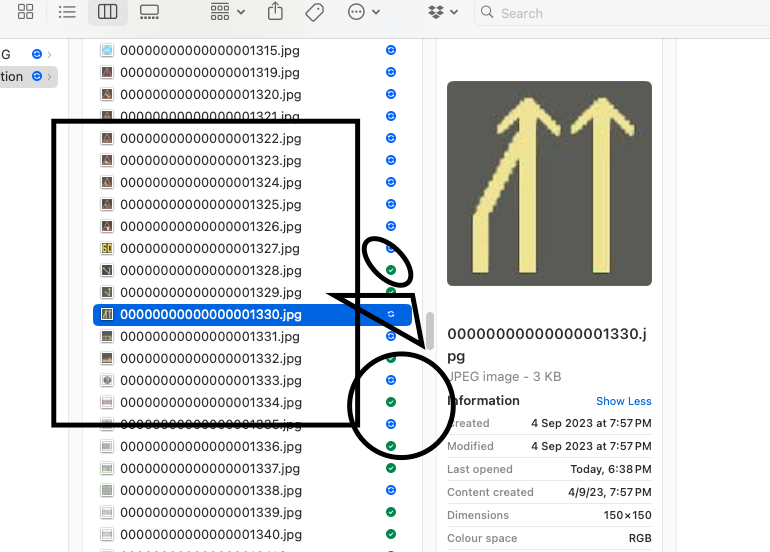Image resolution: width=770 pixels, height=552 pixels.
Task: Click the file list scrollbar thumb
Action: (430, 331)
